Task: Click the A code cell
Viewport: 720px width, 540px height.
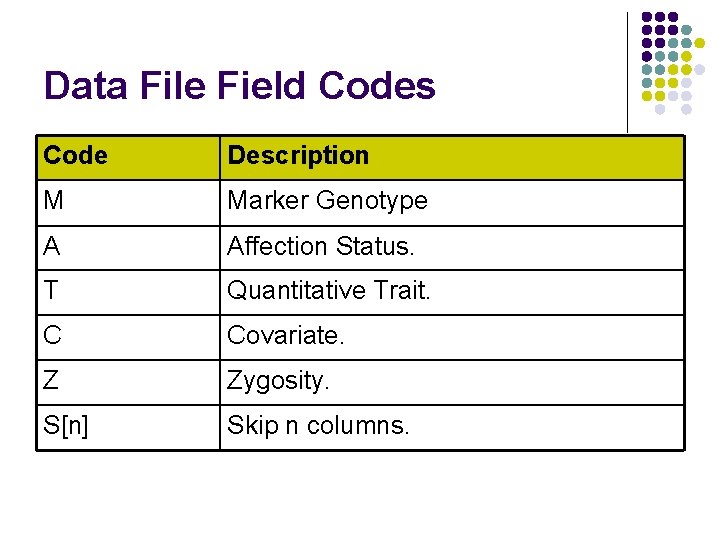Action: tap(128, 248)
